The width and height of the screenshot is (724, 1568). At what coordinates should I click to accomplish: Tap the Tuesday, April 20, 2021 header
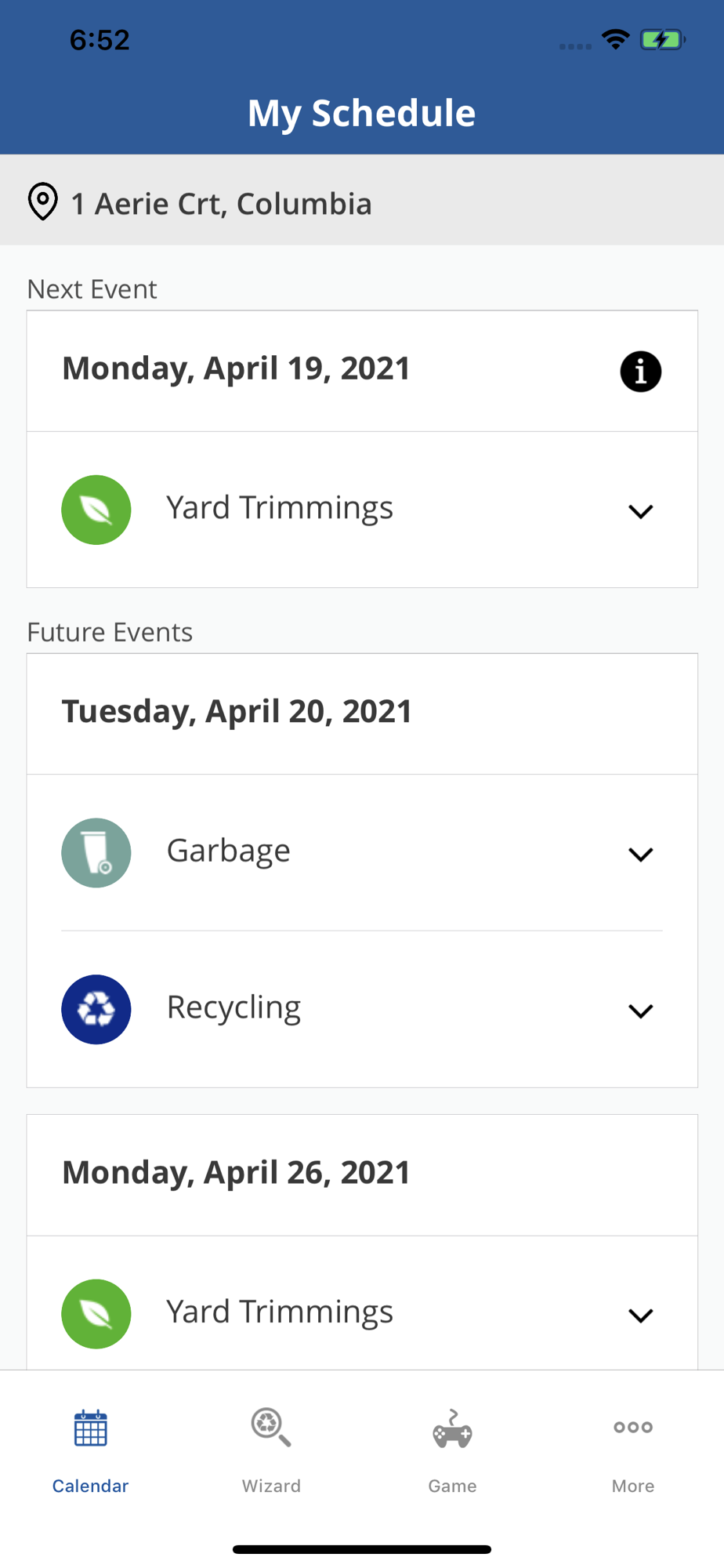point(237,712)
